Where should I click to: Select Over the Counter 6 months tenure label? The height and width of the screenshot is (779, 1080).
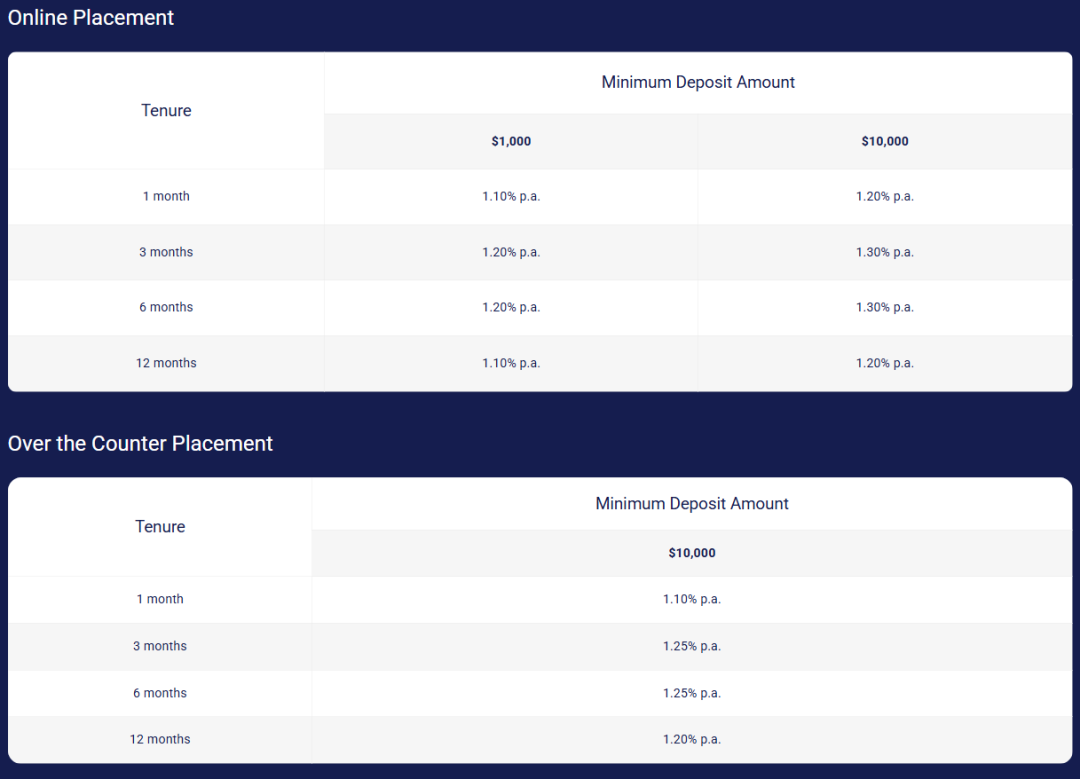pos(160,693)
